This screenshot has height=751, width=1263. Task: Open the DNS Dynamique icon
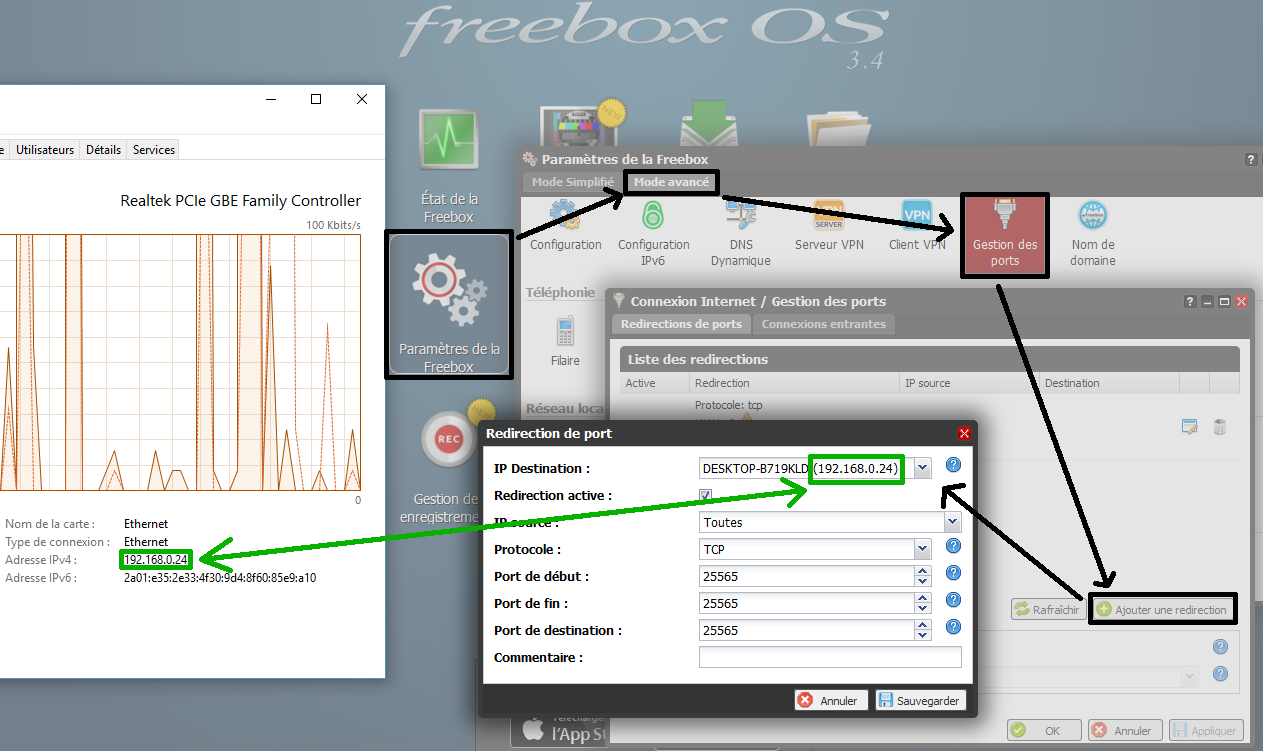click(x=741, y=215)
